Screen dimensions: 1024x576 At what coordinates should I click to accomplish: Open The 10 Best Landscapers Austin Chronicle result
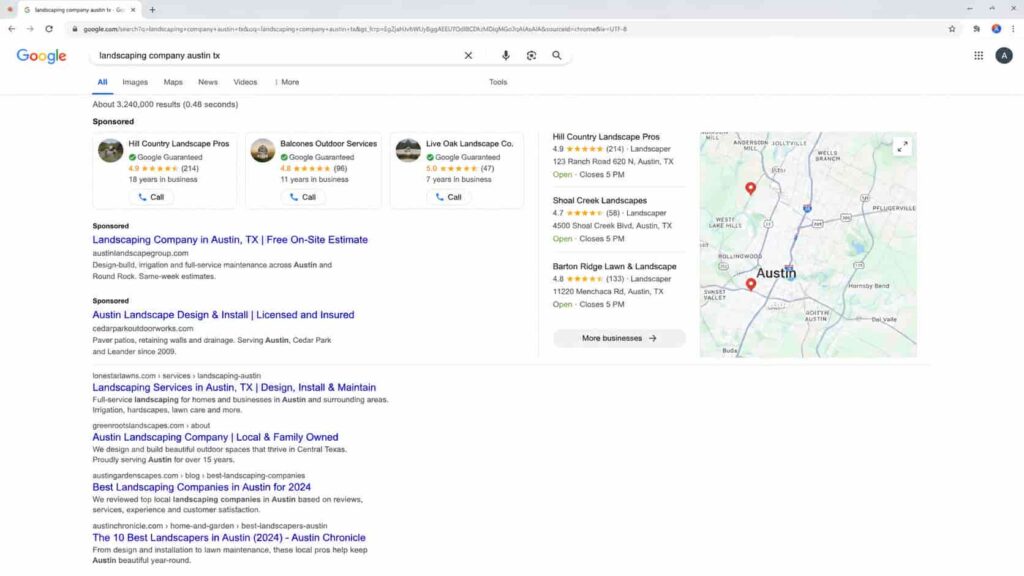(229, 537)
